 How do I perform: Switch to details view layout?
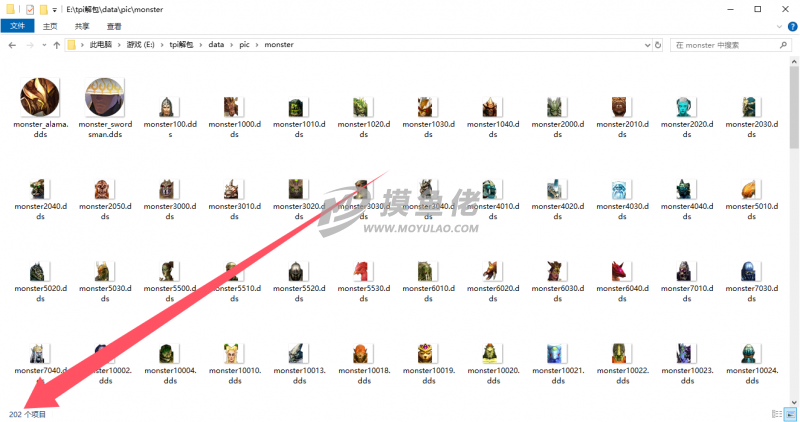(x=777, y=414)
